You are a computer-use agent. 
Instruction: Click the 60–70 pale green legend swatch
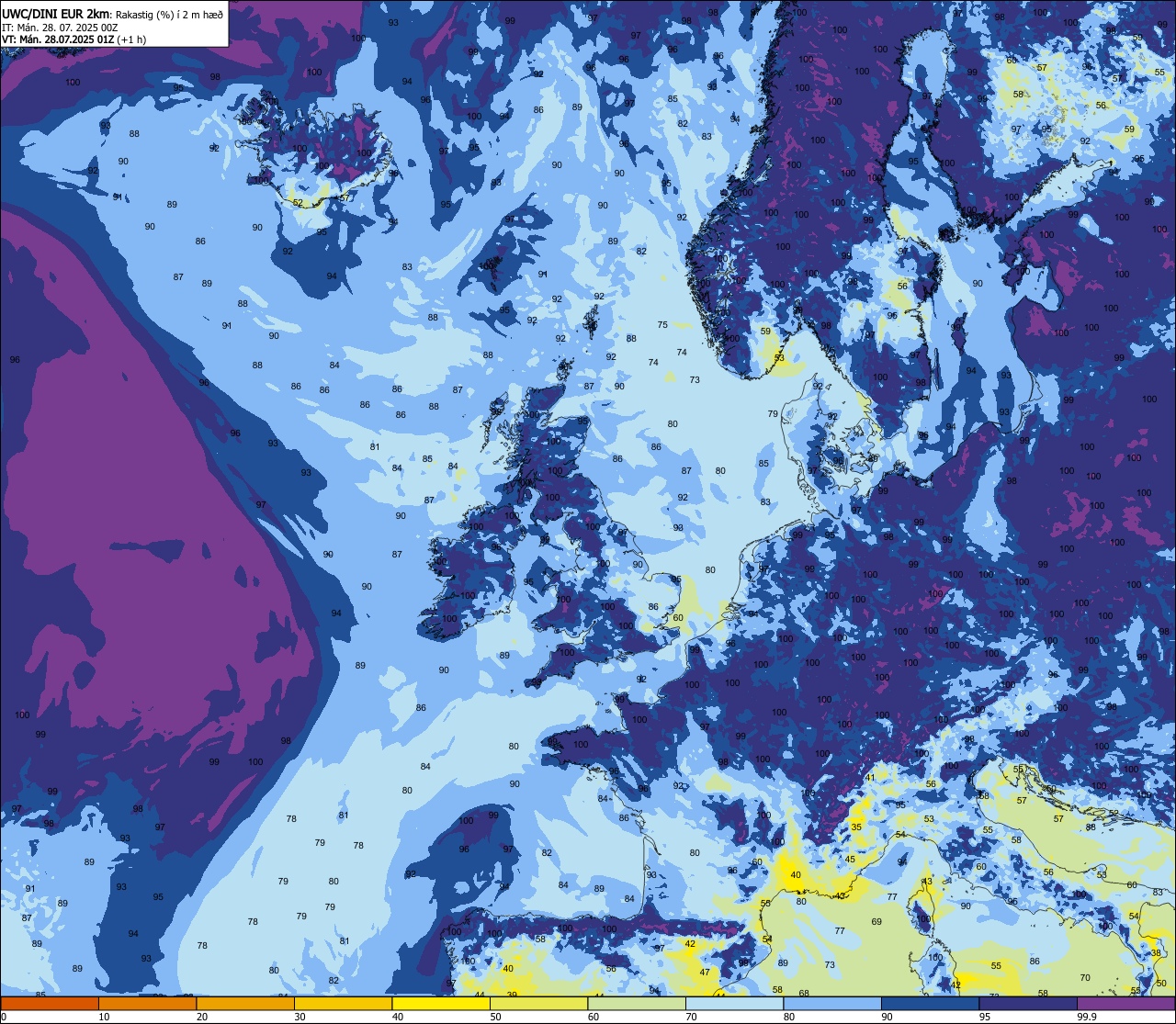coord(637,1004)
